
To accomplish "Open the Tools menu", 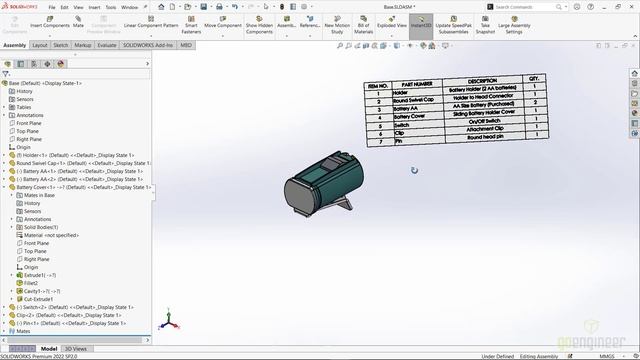I will pyautogui.click(x=111, y=7).
